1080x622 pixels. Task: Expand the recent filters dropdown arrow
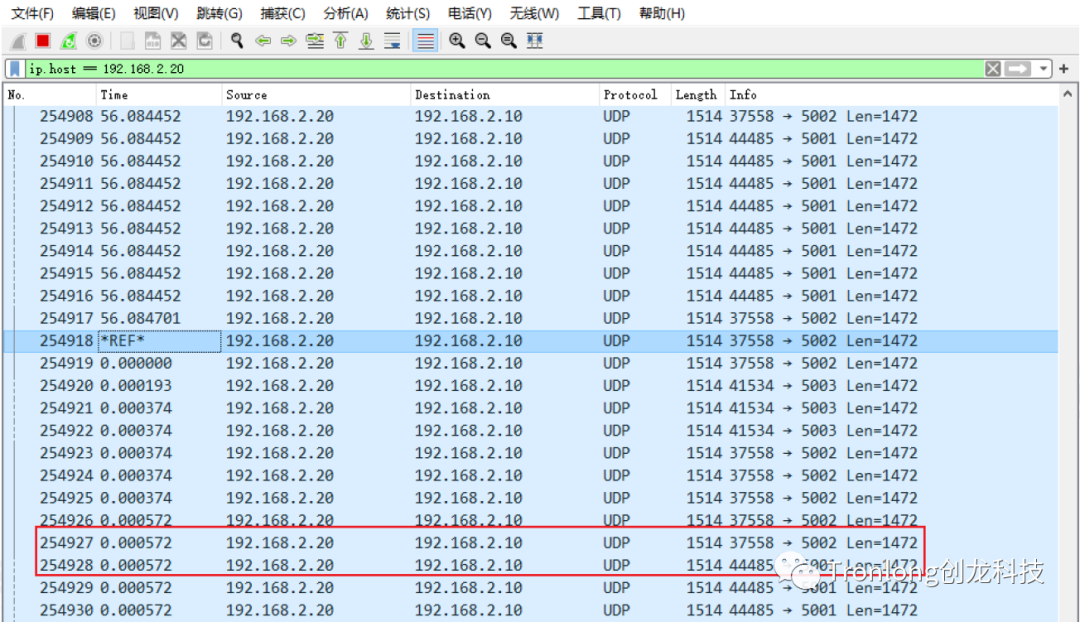1043,69
